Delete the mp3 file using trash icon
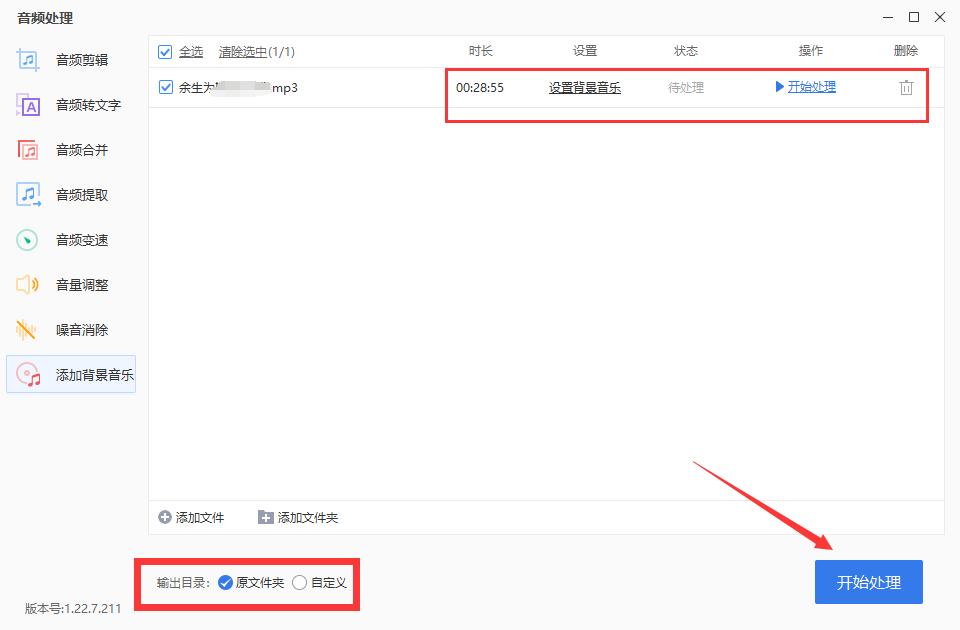Screen dimensions: 960x630 click(906, 88)
